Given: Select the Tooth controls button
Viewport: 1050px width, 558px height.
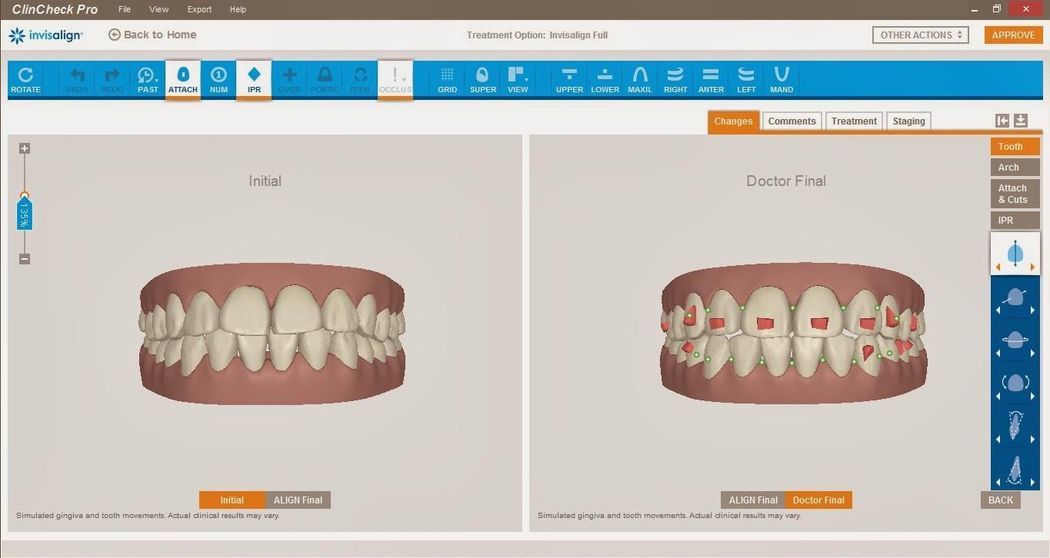Looking at the screenshot, I should 1015,147.
